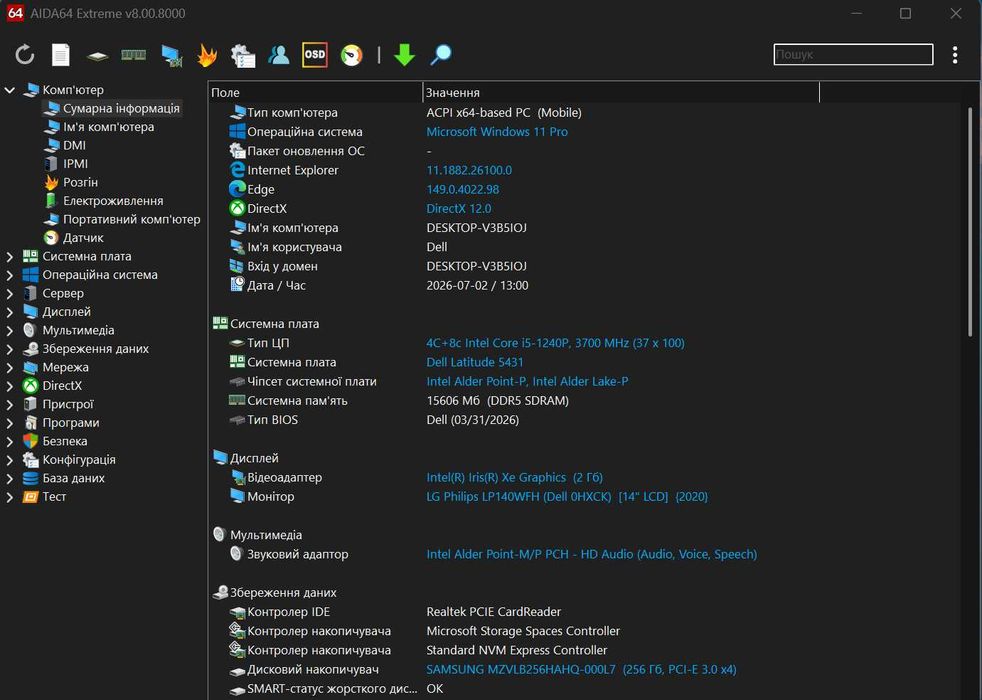
Task: Click the magnifier search icon in toolbar
Action: 440,55
